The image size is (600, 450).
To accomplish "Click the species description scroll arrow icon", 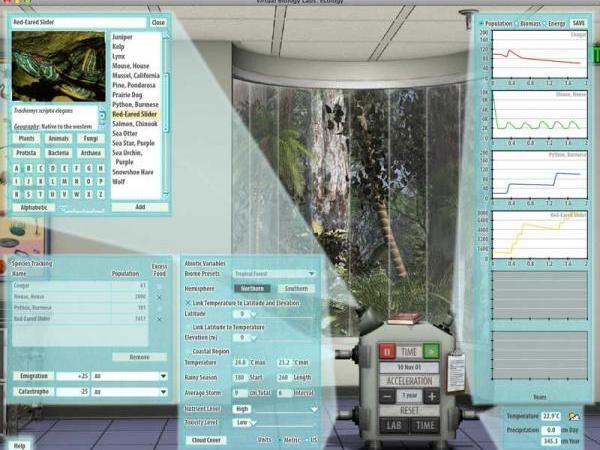I will (x=102, y=115).
